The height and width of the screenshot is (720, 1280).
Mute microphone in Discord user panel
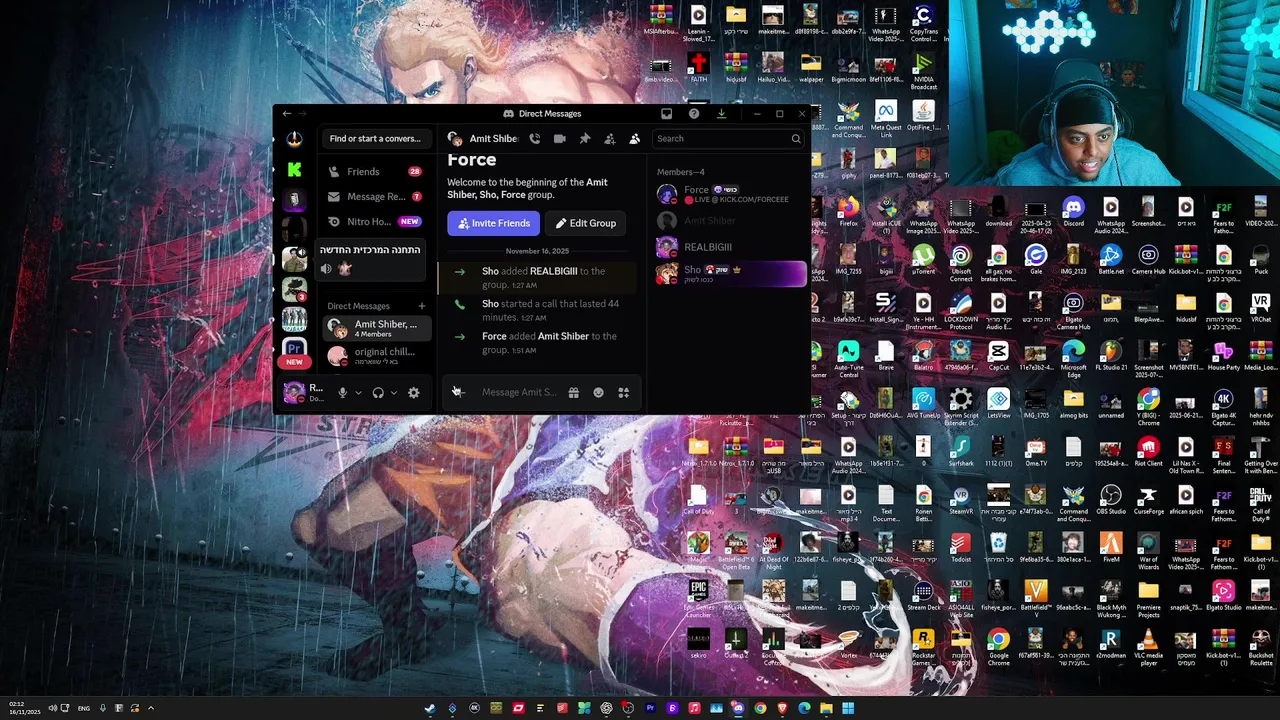[342, 393]
